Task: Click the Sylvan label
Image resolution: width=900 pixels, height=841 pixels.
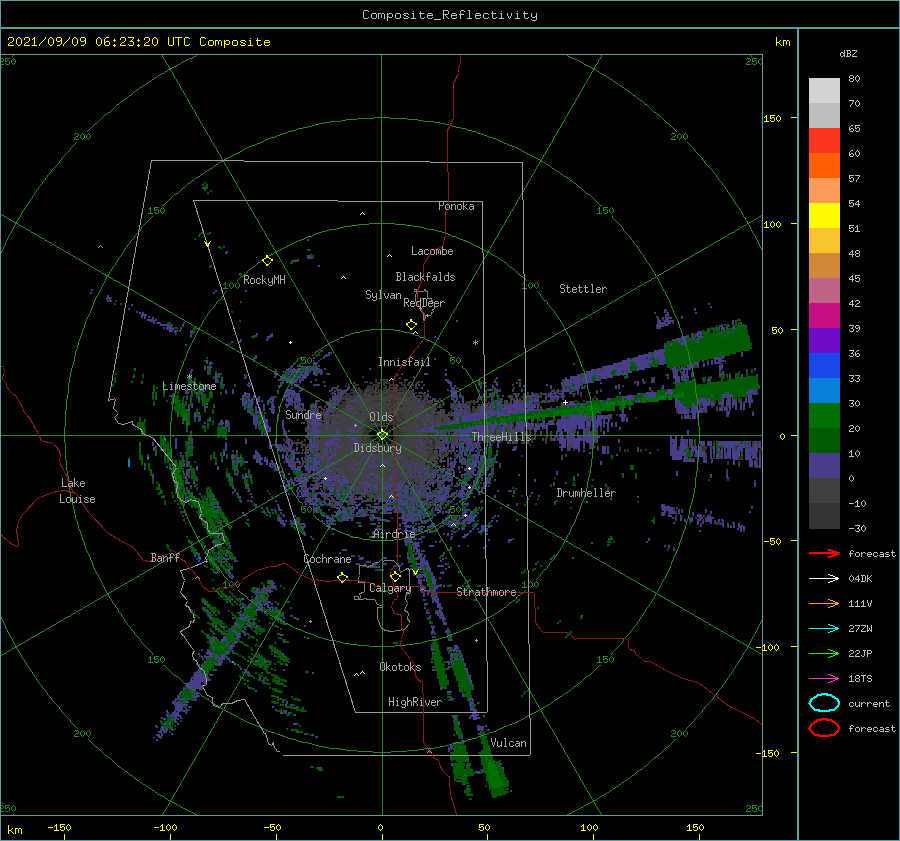Action: point(383,295)
